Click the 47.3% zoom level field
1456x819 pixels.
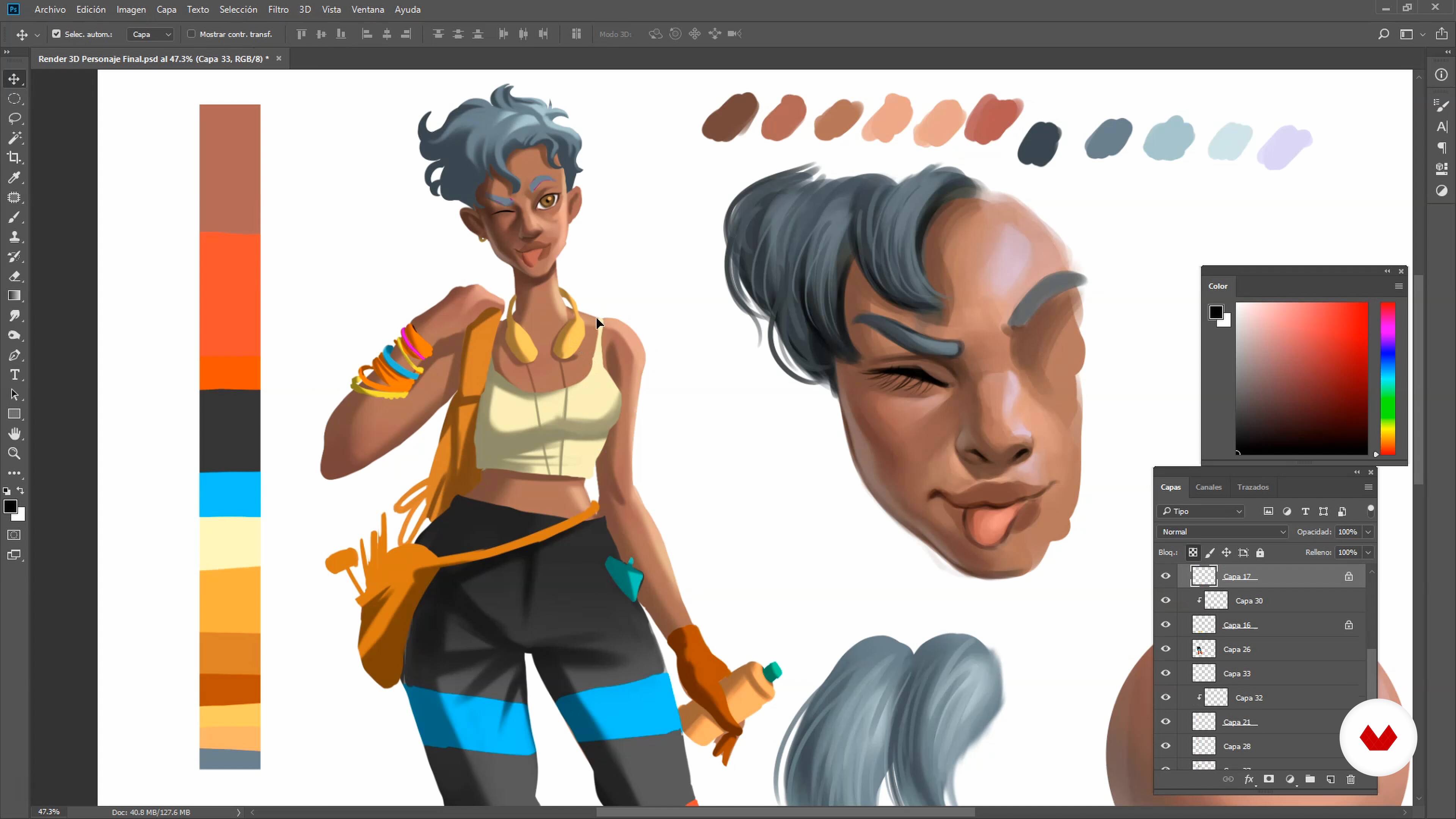tap(49, 812)
